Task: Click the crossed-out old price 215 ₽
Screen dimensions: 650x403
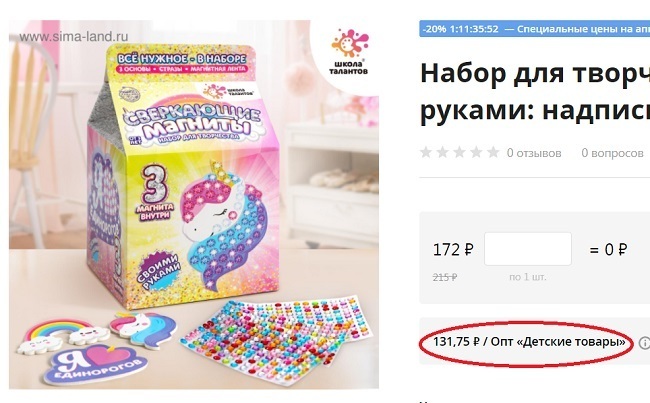Action: pyautogui.click(x=445, y=277)
